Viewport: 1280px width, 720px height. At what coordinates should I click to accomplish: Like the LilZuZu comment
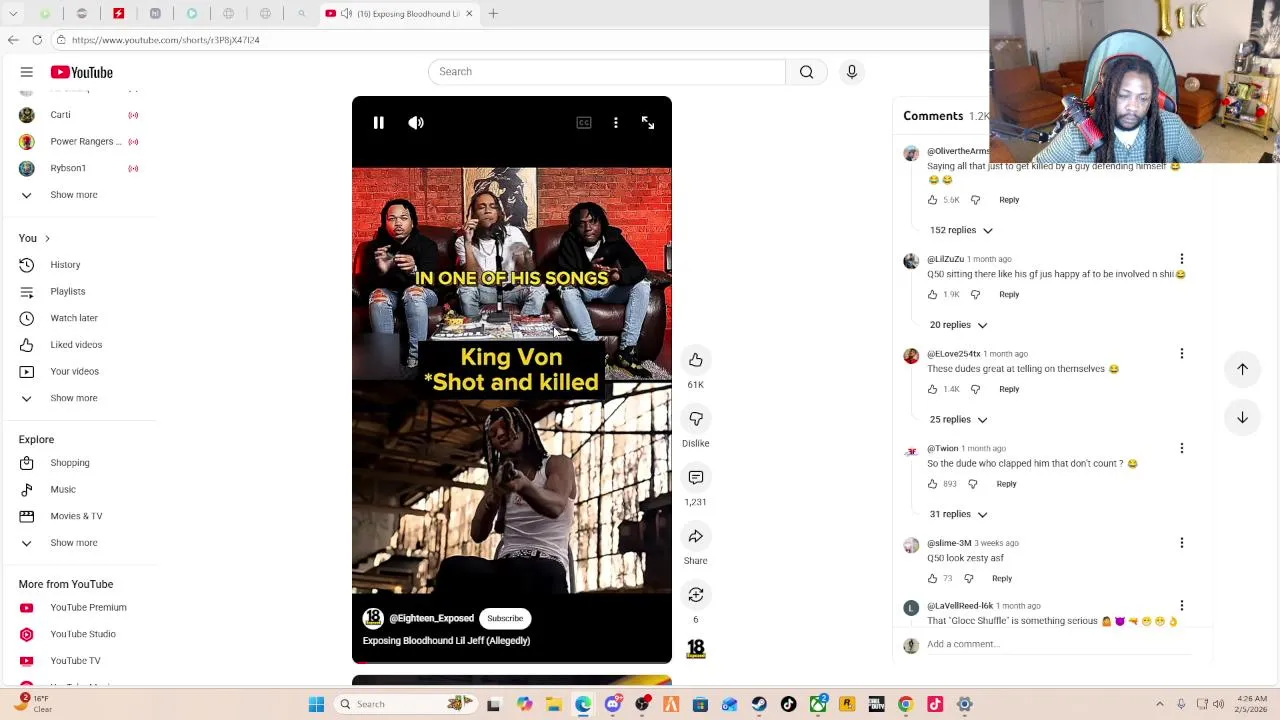click(x=933, y=294)
